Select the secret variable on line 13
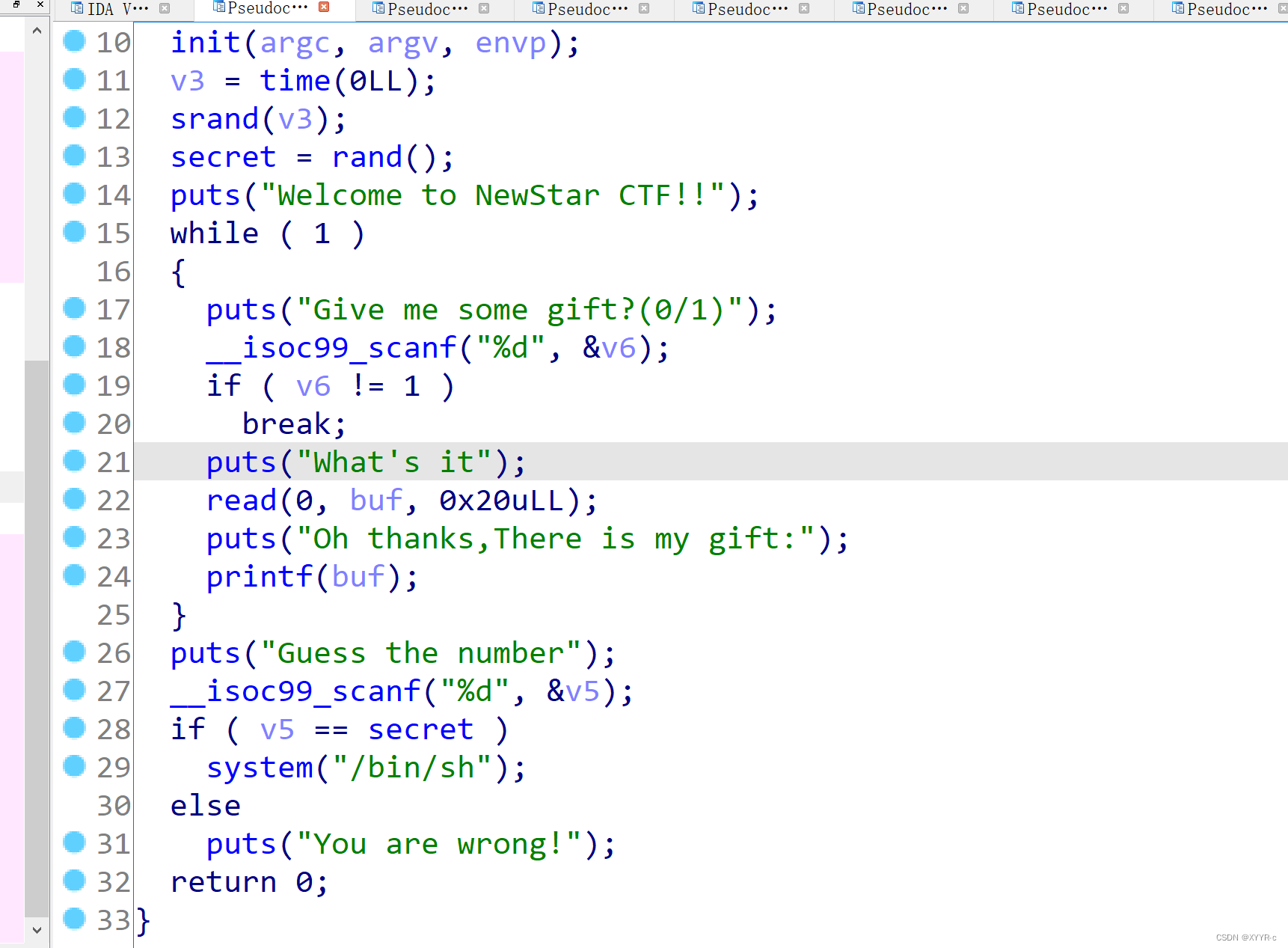The image size is (1288, 948). click(x=224, y=157)
